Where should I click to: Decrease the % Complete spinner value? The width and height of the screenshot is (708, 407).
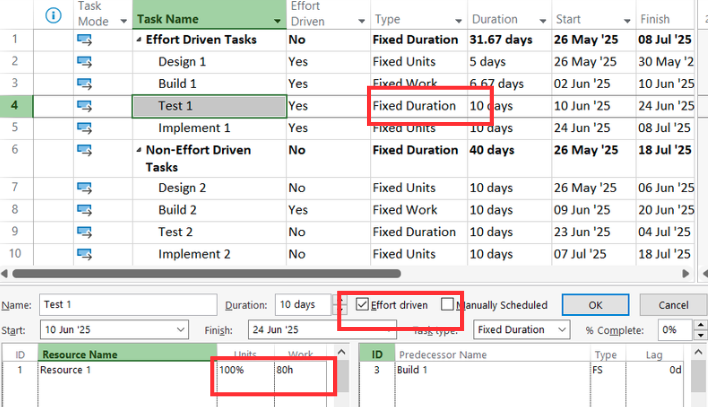[700, 335]
